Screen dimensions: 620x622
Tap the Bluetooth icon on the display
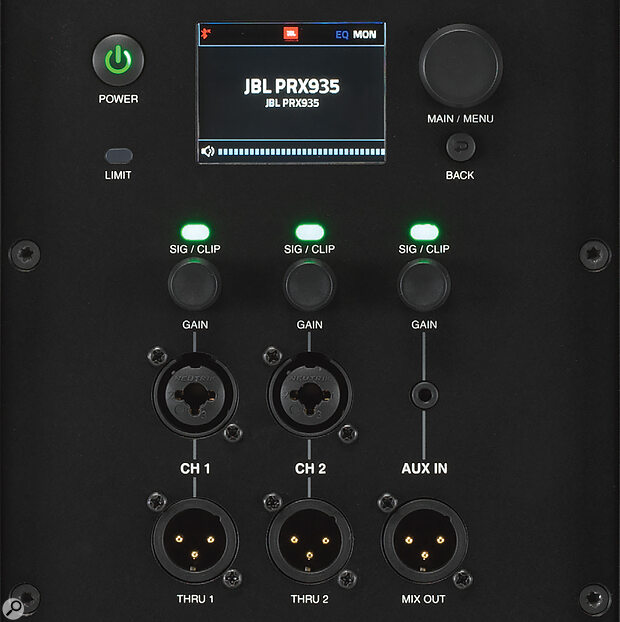[x=205, y=34]
